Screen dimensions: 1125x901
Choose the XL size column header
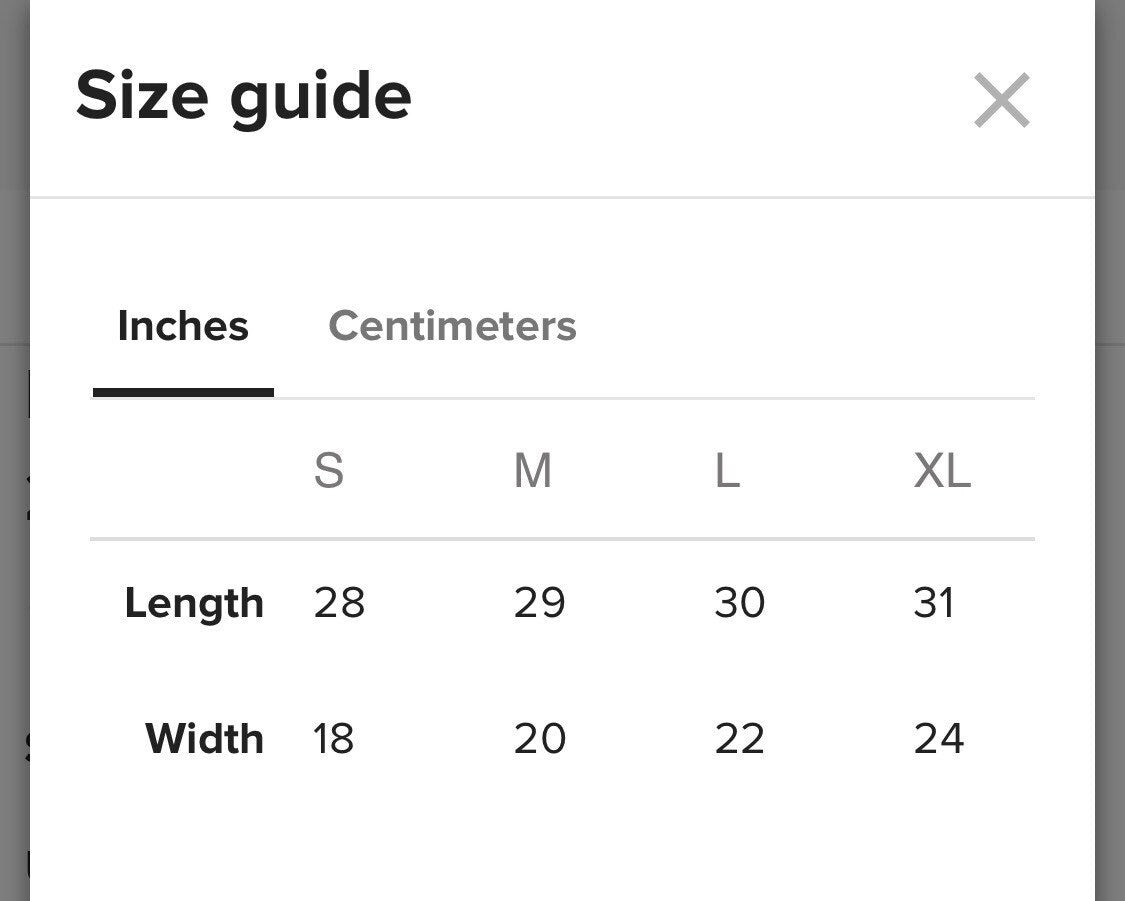(x=942, y=470)
